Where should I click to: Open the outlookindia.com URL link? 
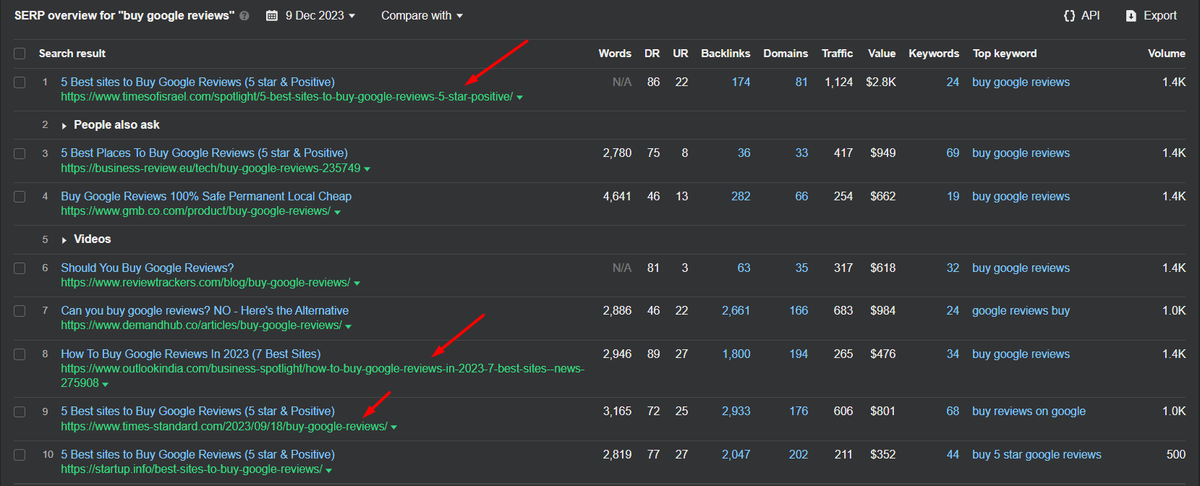tap(322, 376)
